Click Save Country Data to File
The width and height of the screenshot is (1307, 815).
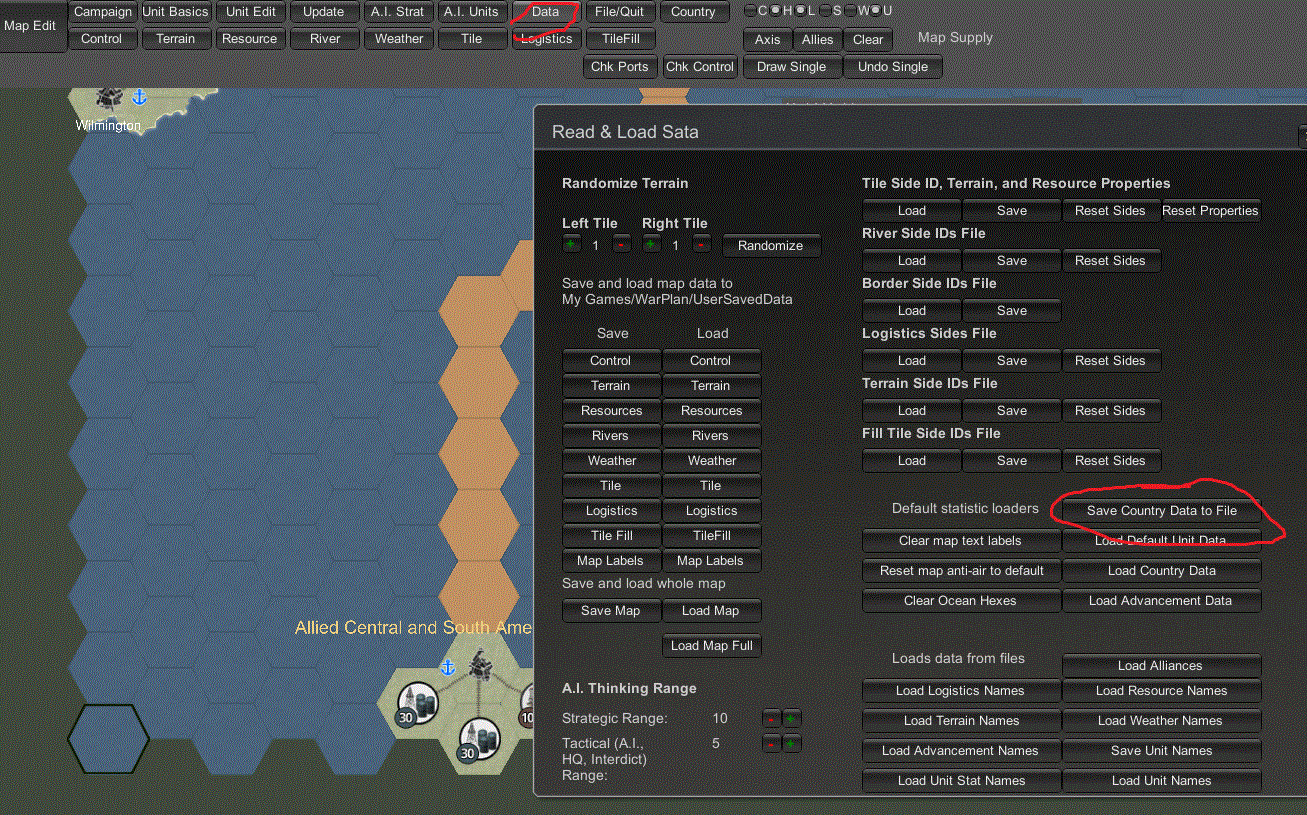point(1162,511)
